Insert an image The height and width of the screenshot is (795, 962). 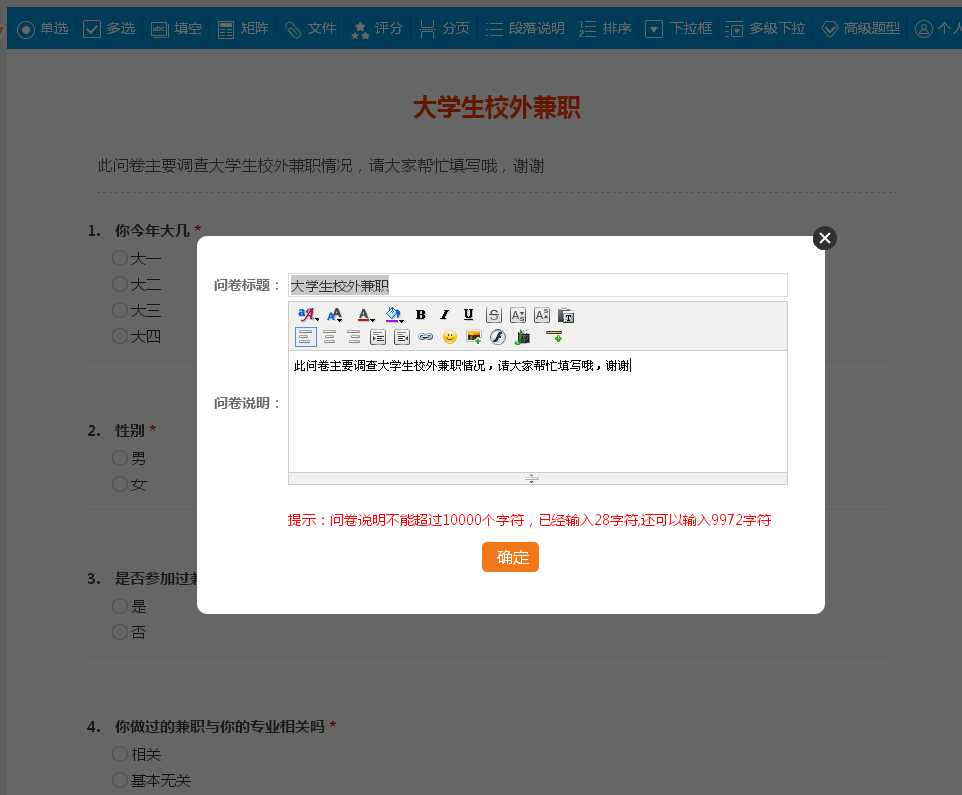[x=474, y=337]
